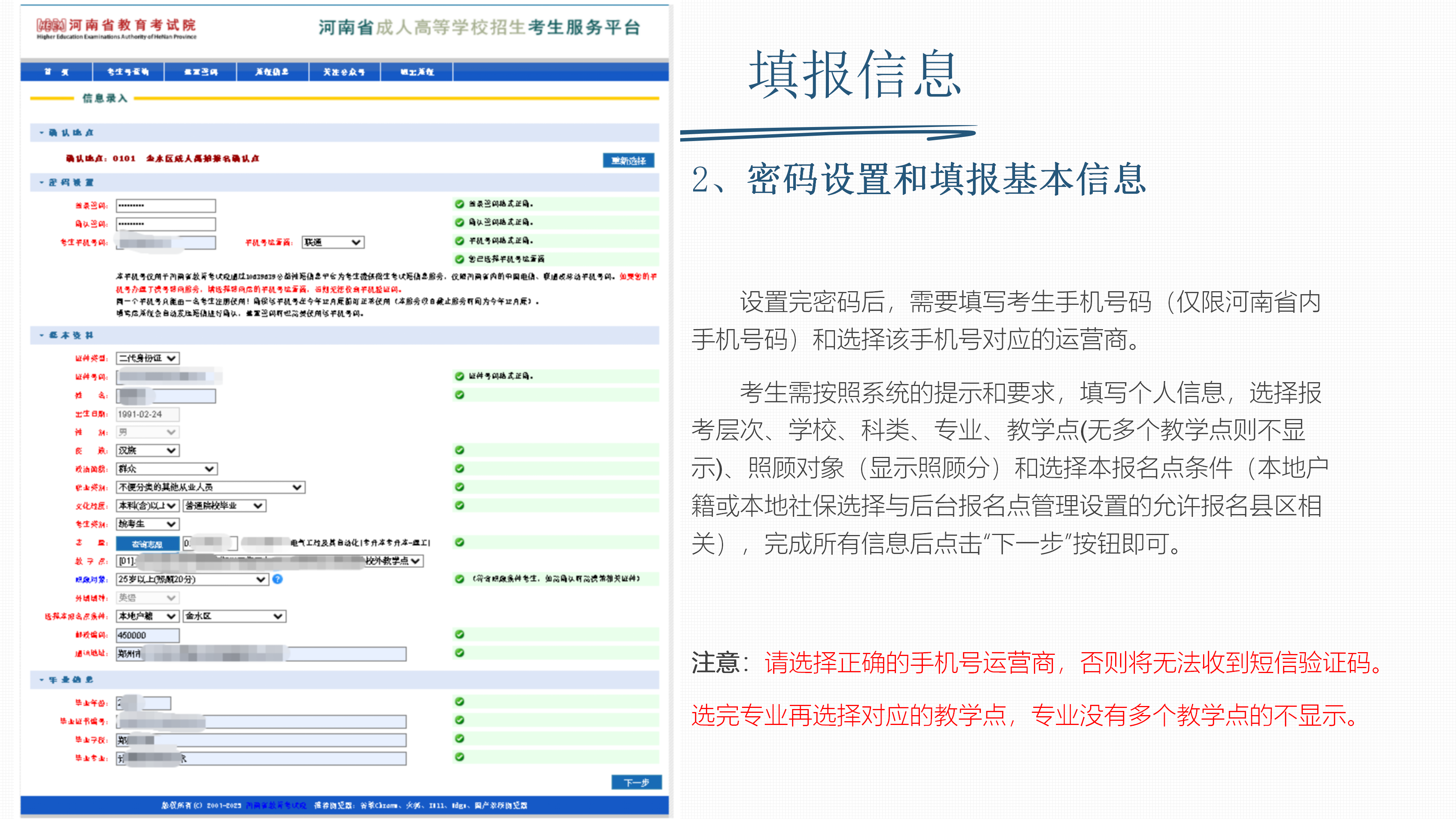The width and height of the screenshot is (1456, 819).
Task: Collapse the 密码设置 section header
Action: point(66,182)
